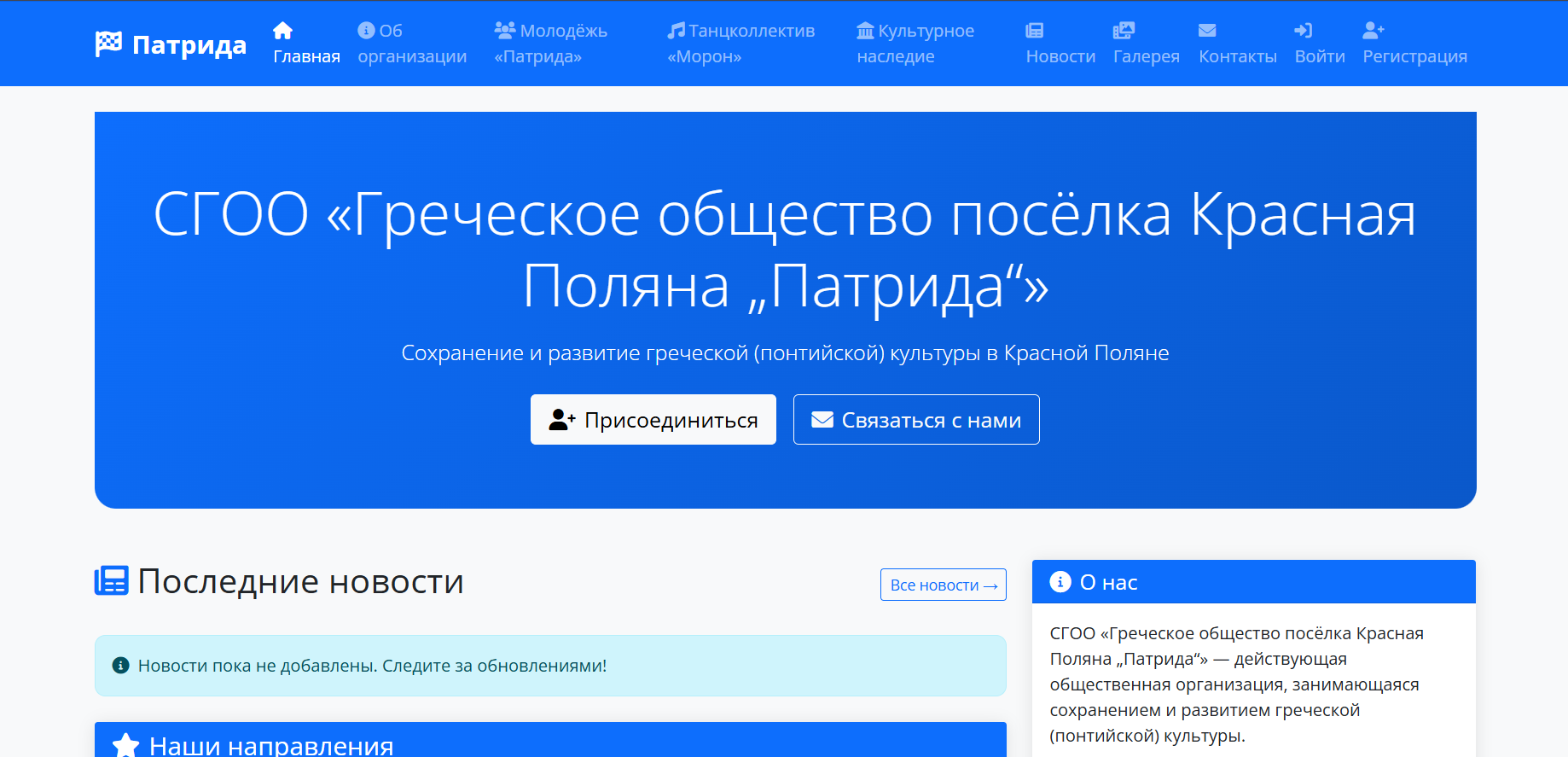
Task: Click the Регистрация link
Action: pyautogui.click(x=1414, y=44)
